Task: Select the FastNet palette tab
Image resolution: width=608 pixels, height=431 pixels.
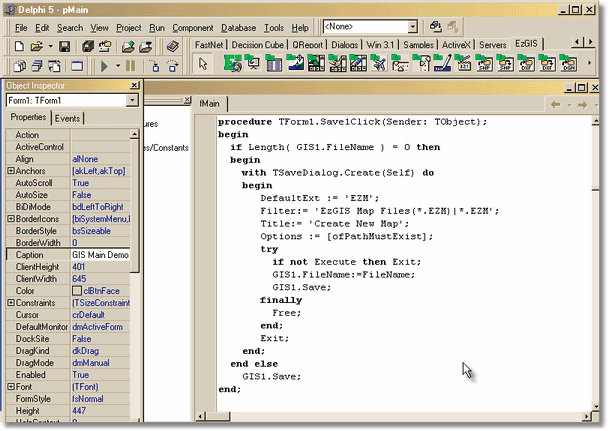Action: [209, 45]
